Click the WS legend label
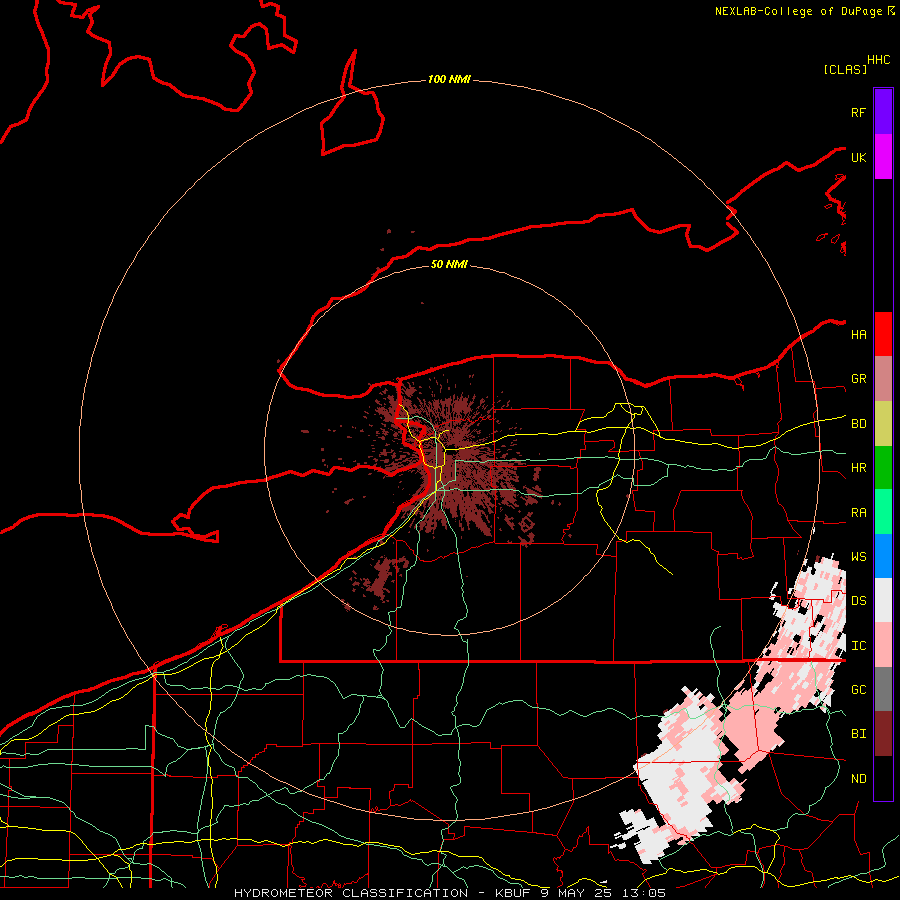This screenshot has height=900, width=900. pyautogui.click(x=858, y=557)
